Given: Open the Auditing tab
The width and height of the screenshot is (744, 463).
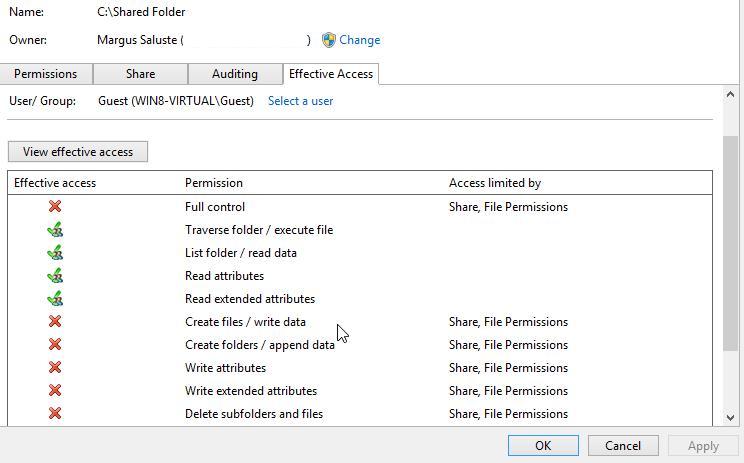Looking at the screenshot, I should 235,74.
